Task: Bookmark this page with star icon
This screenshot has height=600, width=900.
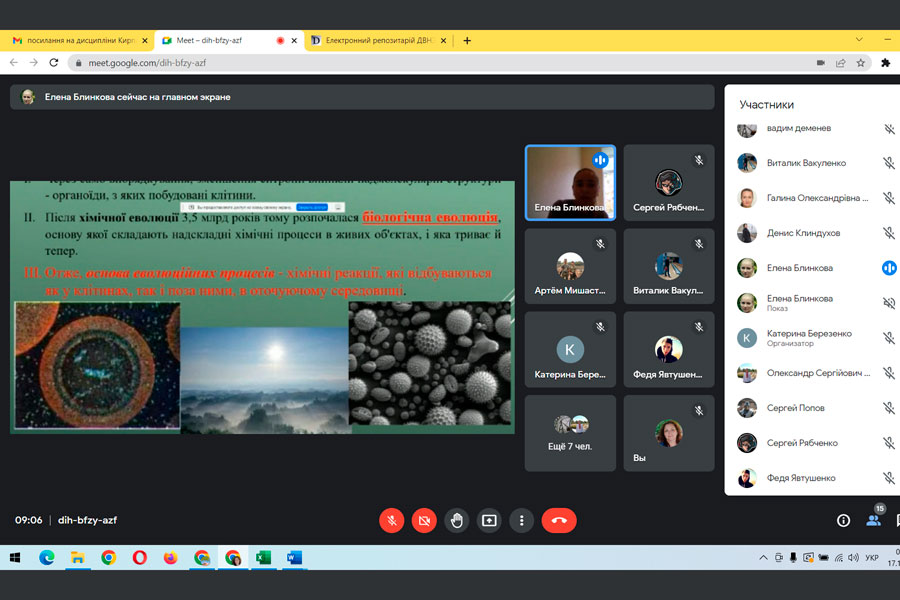Action: click(860, 63)
